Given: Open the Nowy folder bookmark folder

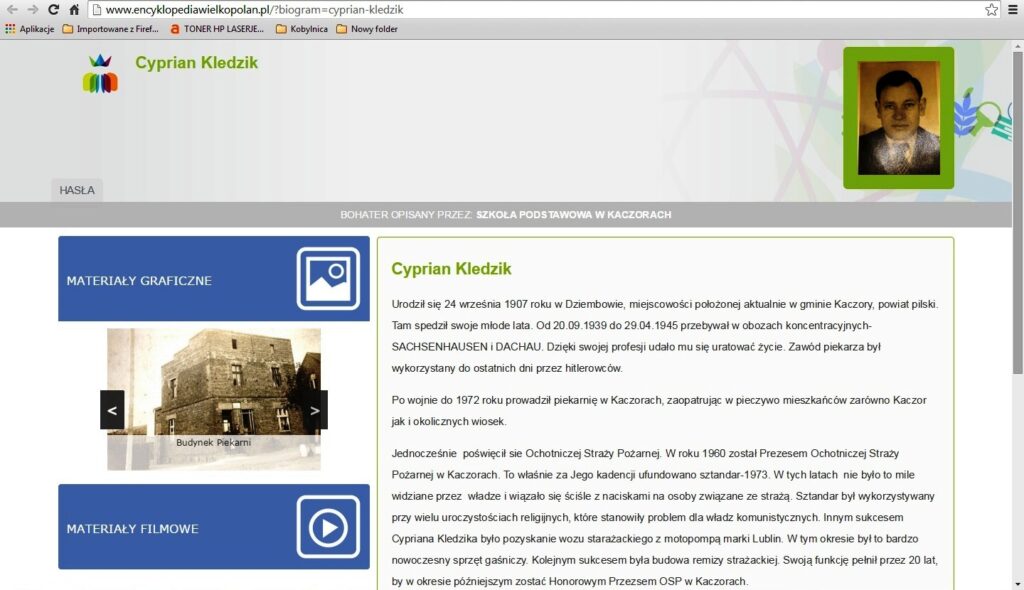Looking at the screenshot, I should (366, 29).
